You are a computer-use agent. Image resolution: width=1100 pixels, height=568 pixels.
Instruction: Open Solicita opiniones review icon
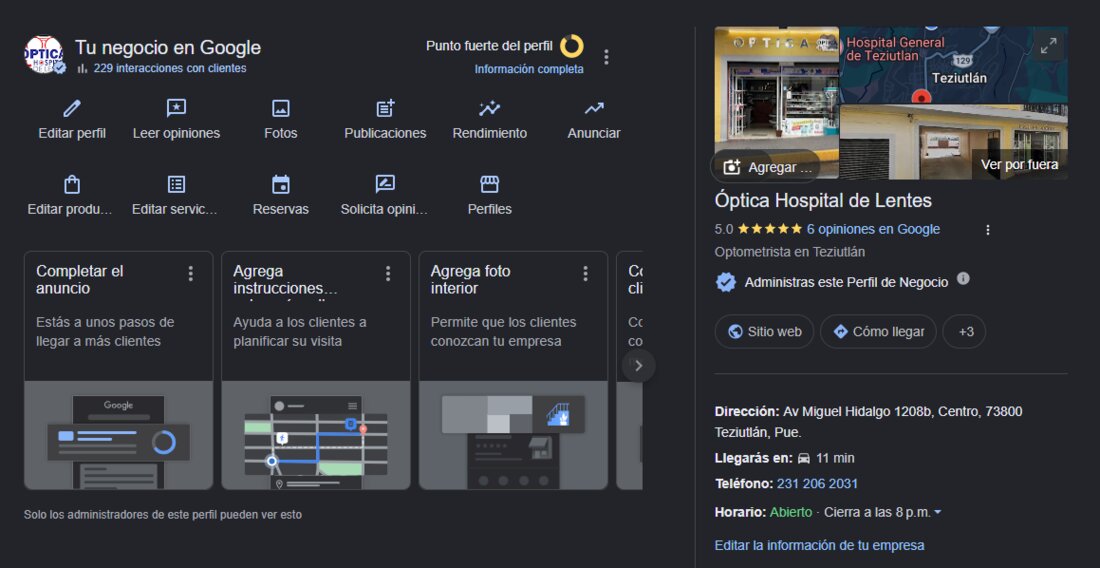point(385,184)
